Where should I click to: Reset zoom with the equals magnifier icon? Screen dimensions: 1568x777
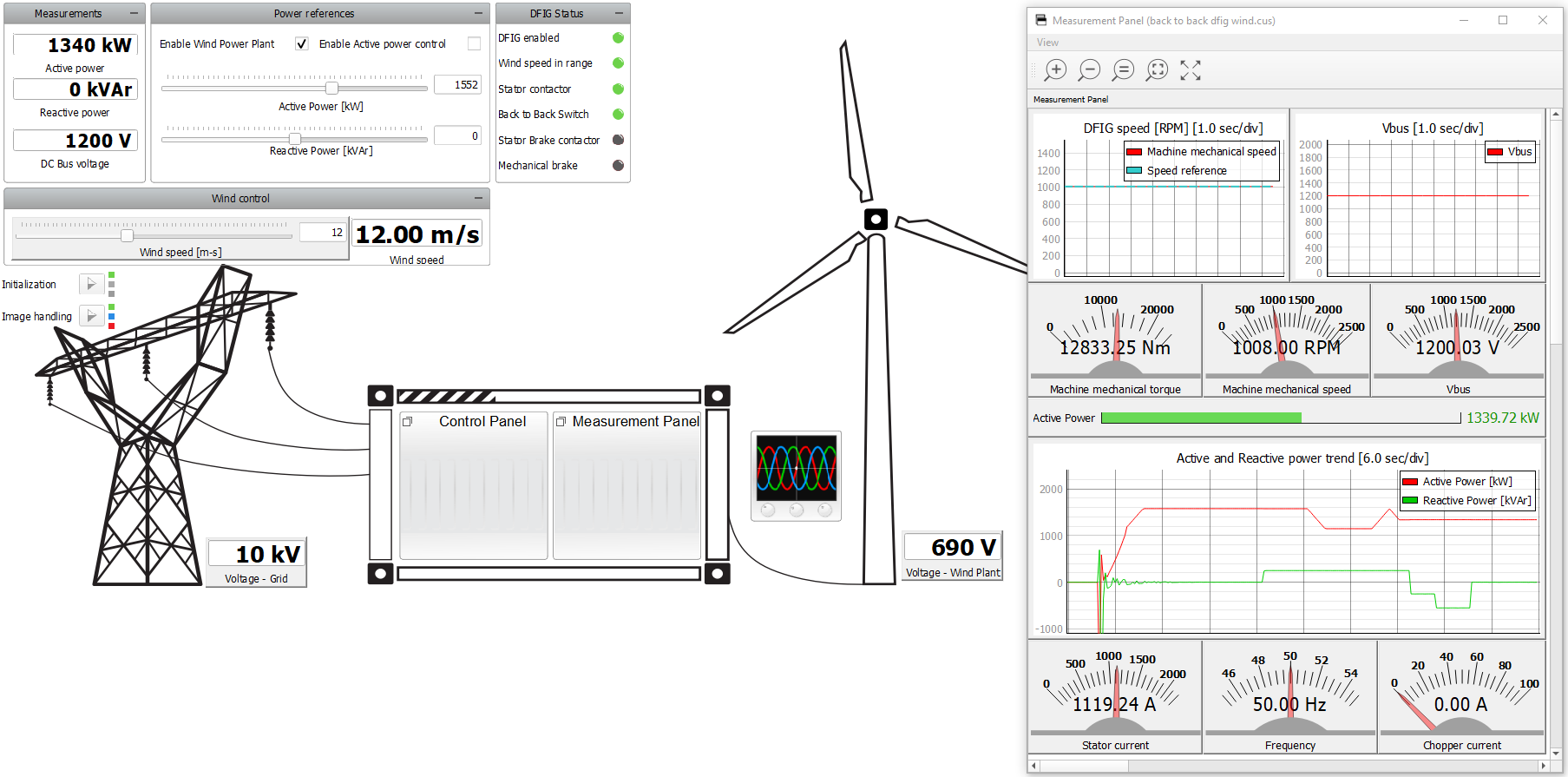coord(1123,70)
